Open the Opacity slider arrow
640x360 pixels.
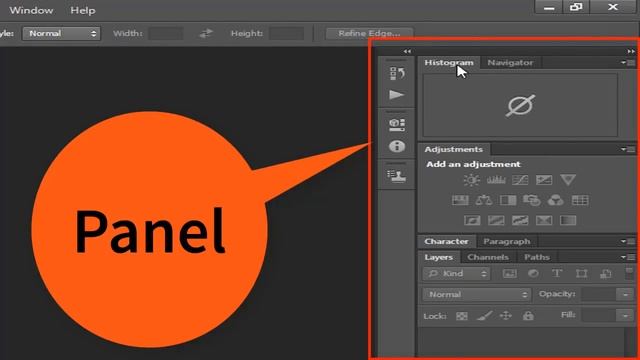click(x=625, y=294)
